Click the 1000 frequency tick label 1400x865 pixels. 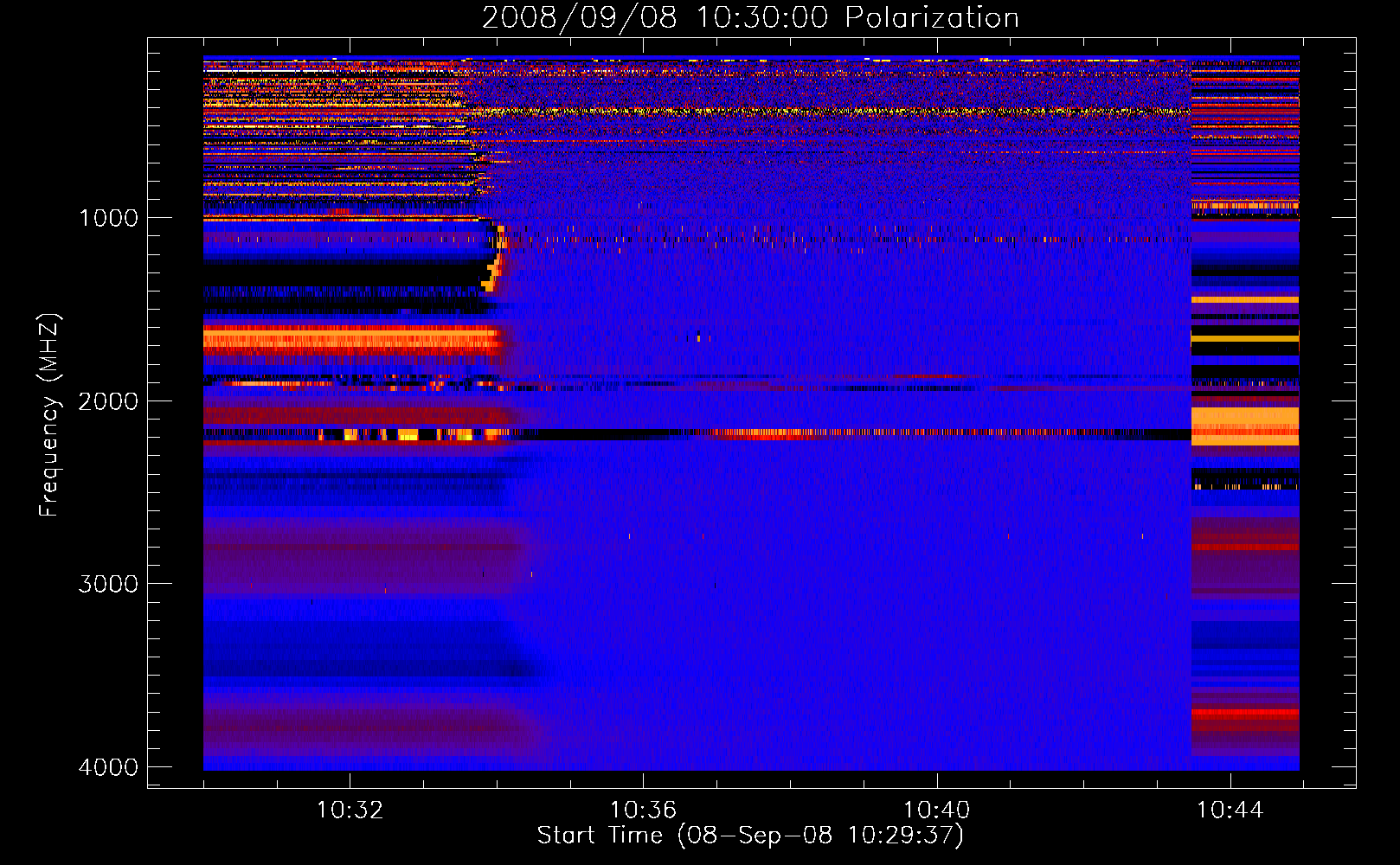point(108,217)
